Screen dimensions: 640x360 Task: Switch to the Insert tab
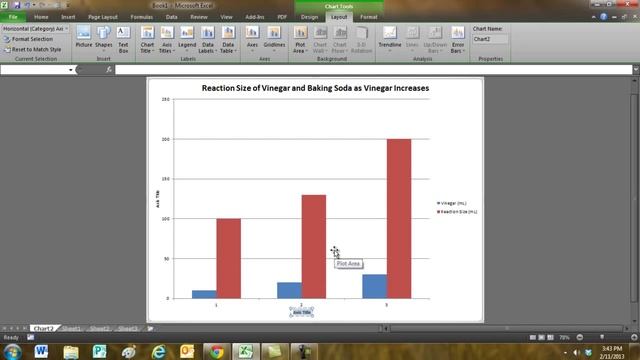tap(68, 17)
